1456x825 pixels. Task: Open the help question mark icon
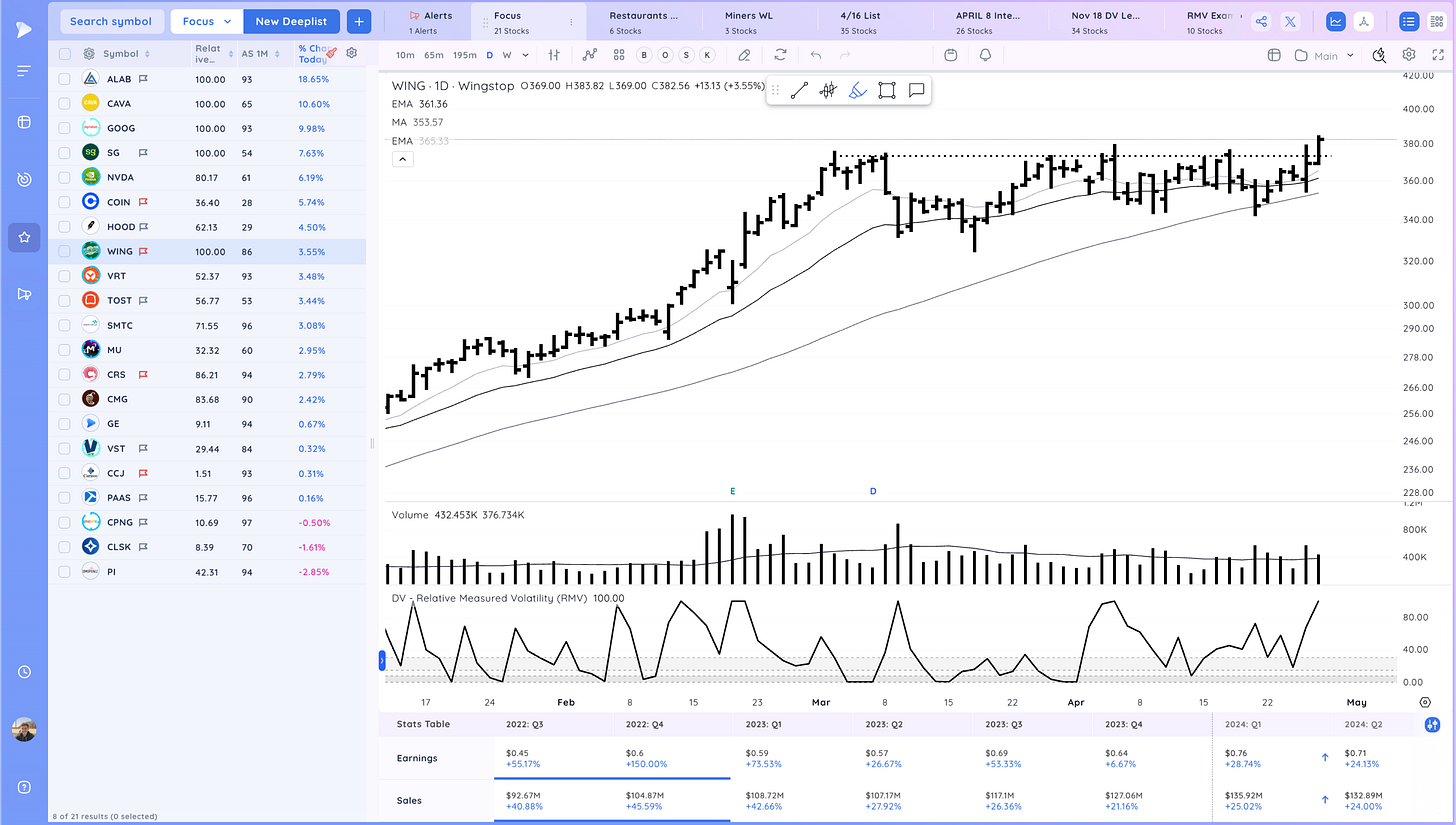[24, 787]
